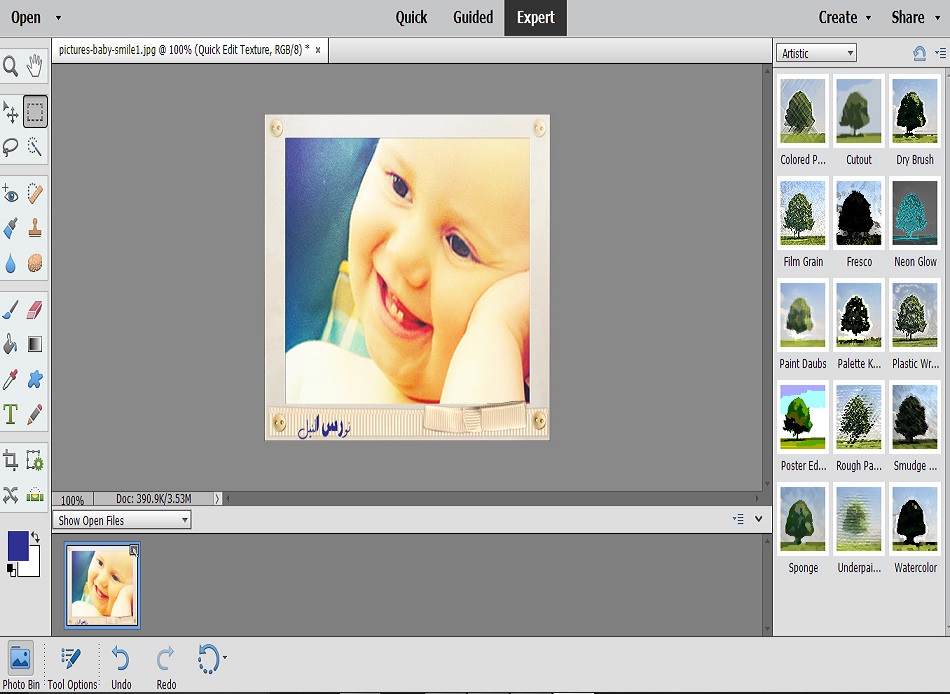Select the Eraser tool
The height and width of the screenshot is (694, 950).
[35, 310]
